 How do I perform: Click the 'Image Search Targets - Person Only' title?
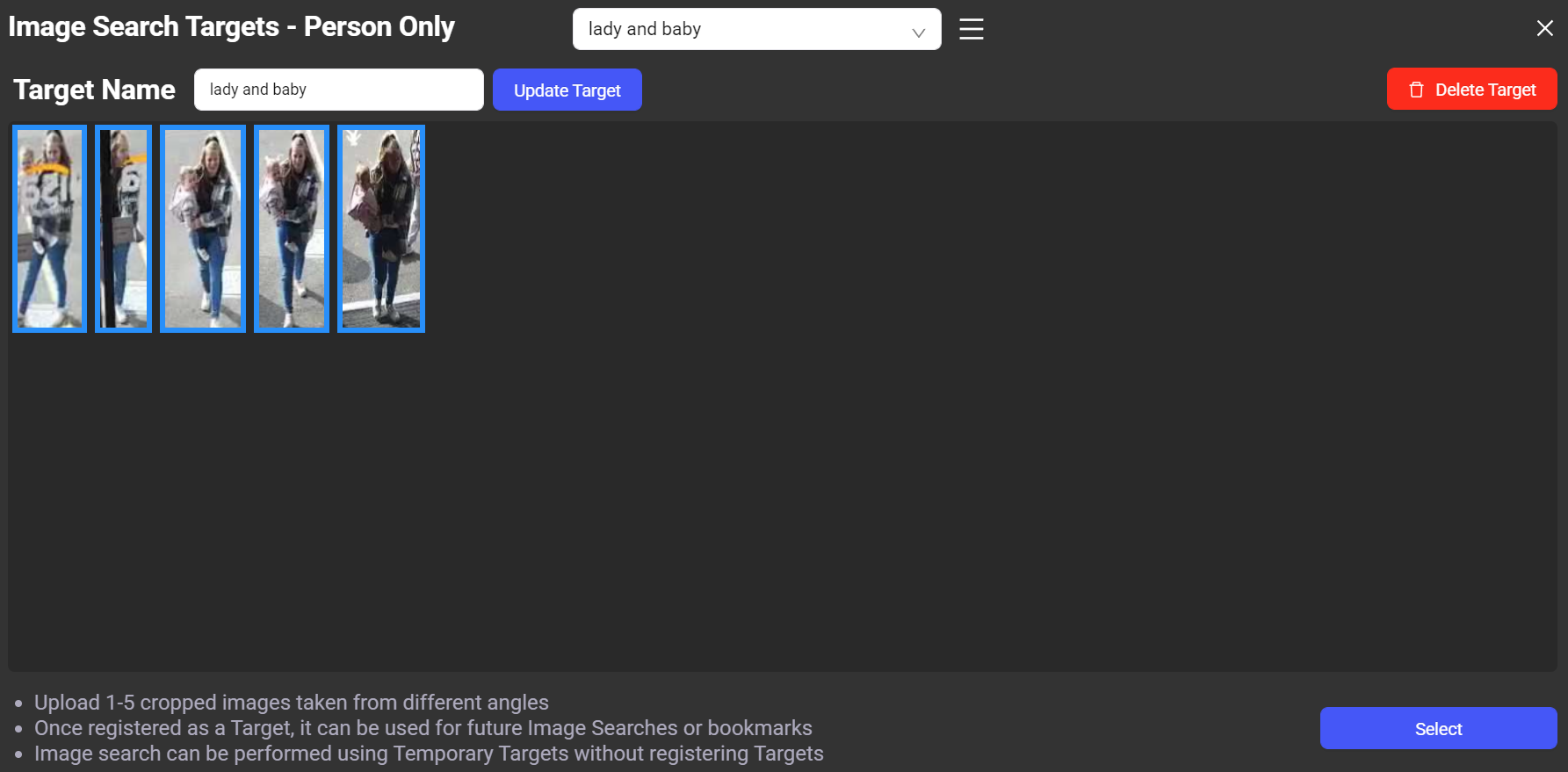pos(231,27)
